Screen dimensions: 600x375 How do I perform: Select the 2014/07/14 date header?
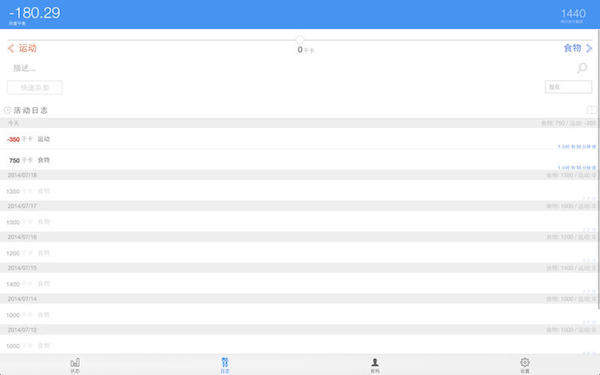click(300, 299)
